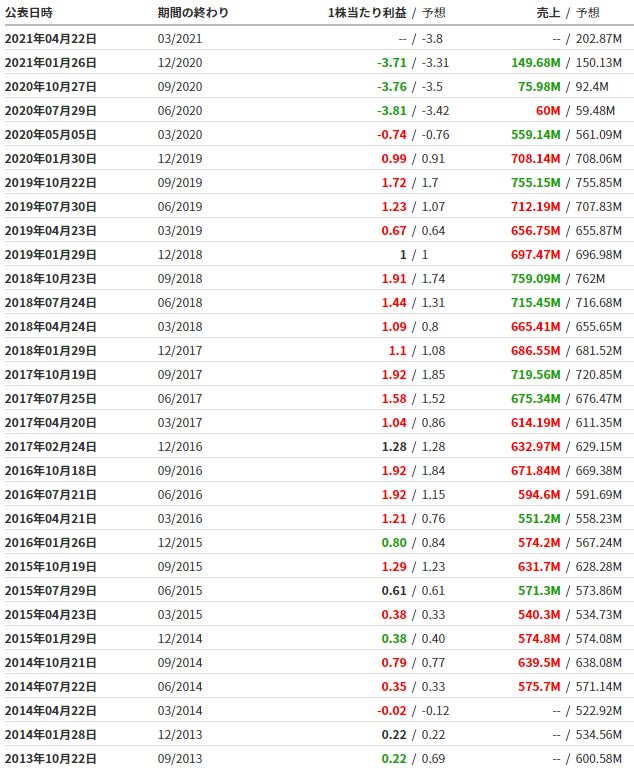Click the EPS value 1.91
This screenshot has height=779, width=634.
tap(394, 279)
